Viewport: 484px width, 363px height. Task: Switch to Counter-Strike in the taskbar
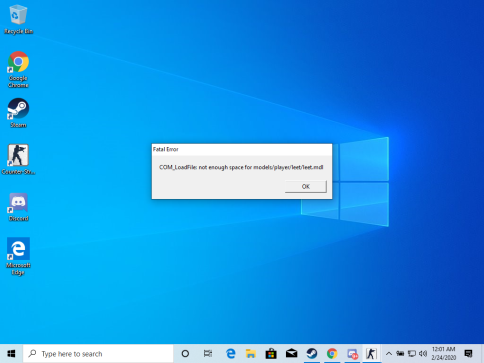[x=371, y=354]
